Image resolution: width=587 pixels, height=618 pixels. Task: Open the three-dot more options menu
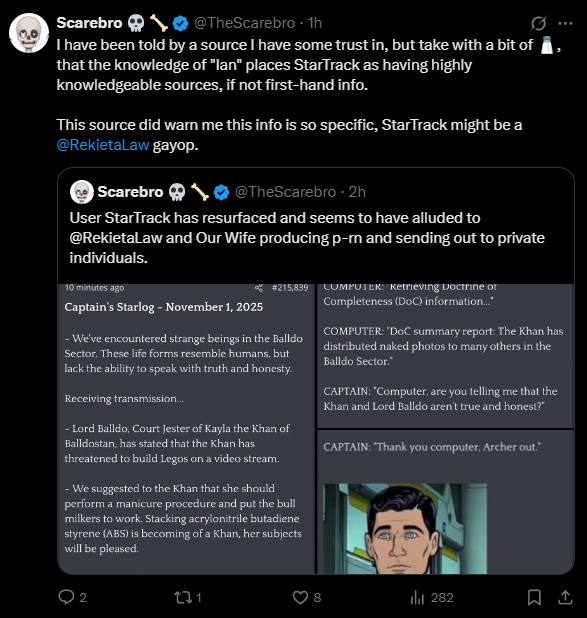click(x=565, y=24)
